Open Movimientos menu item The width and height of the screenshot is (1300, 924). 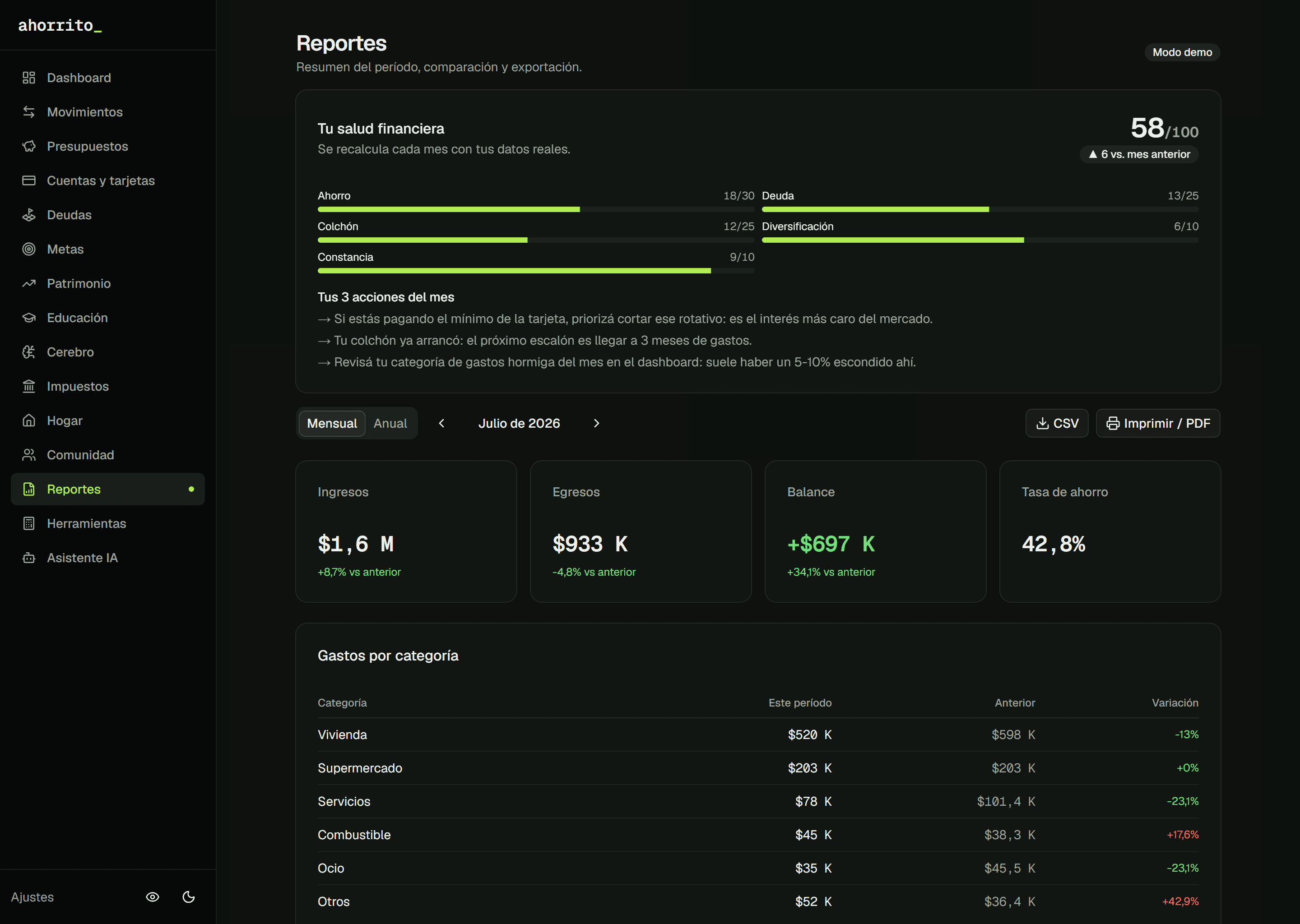107,111
